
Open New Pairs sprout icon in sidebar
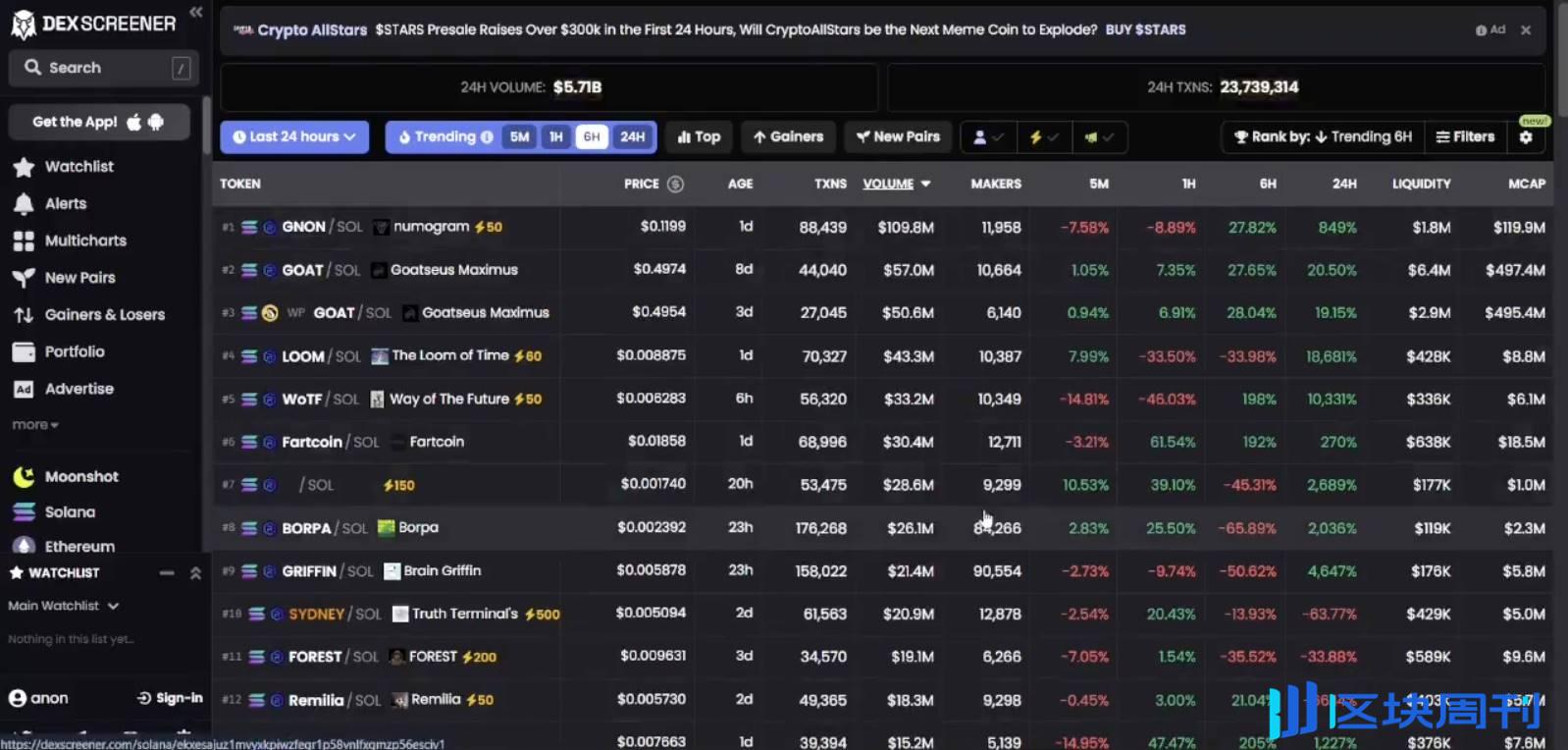point(24,278)
